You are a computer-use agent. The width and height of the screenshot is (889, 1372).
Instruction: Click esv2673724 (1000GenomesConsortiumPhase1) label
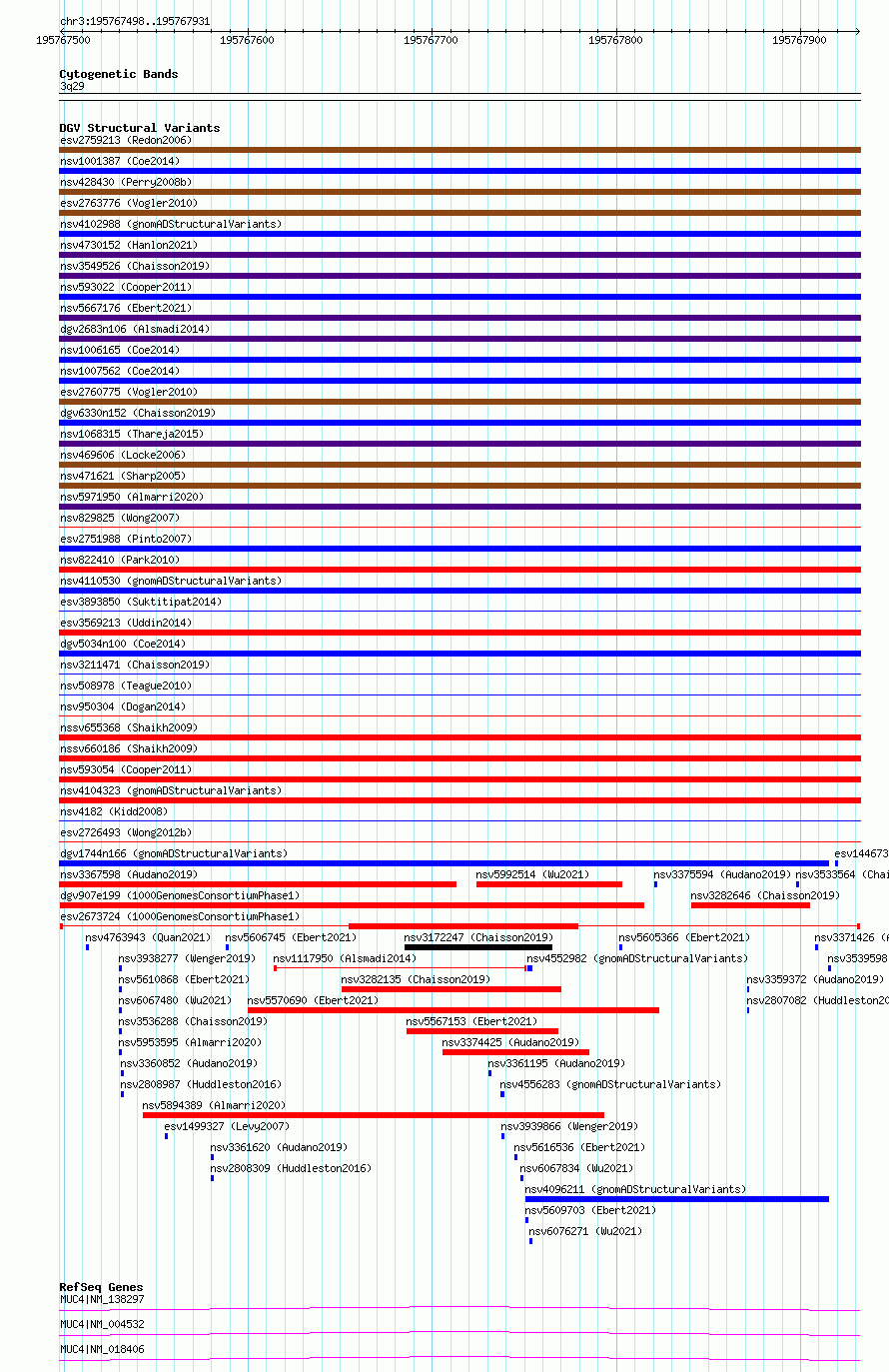tap(180, 916)
